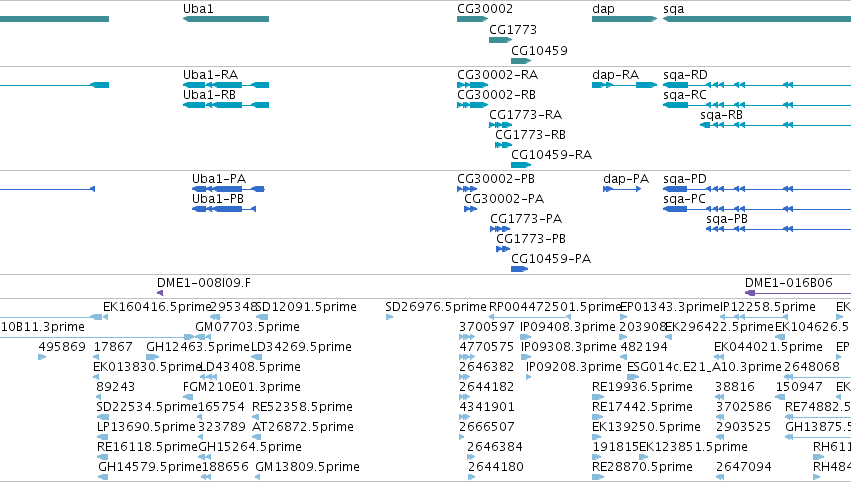Click the sqa-PD protein label
This screenshot has height=482, width=851.
(685, 179)
